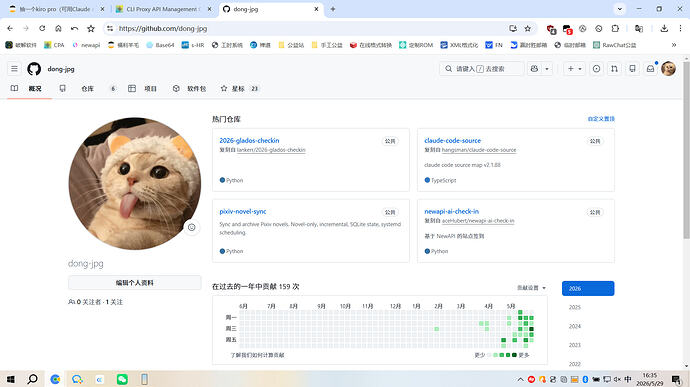
Task: Open user avatar menu in the header
Action: pyautogui.click(x=668, y=69)
